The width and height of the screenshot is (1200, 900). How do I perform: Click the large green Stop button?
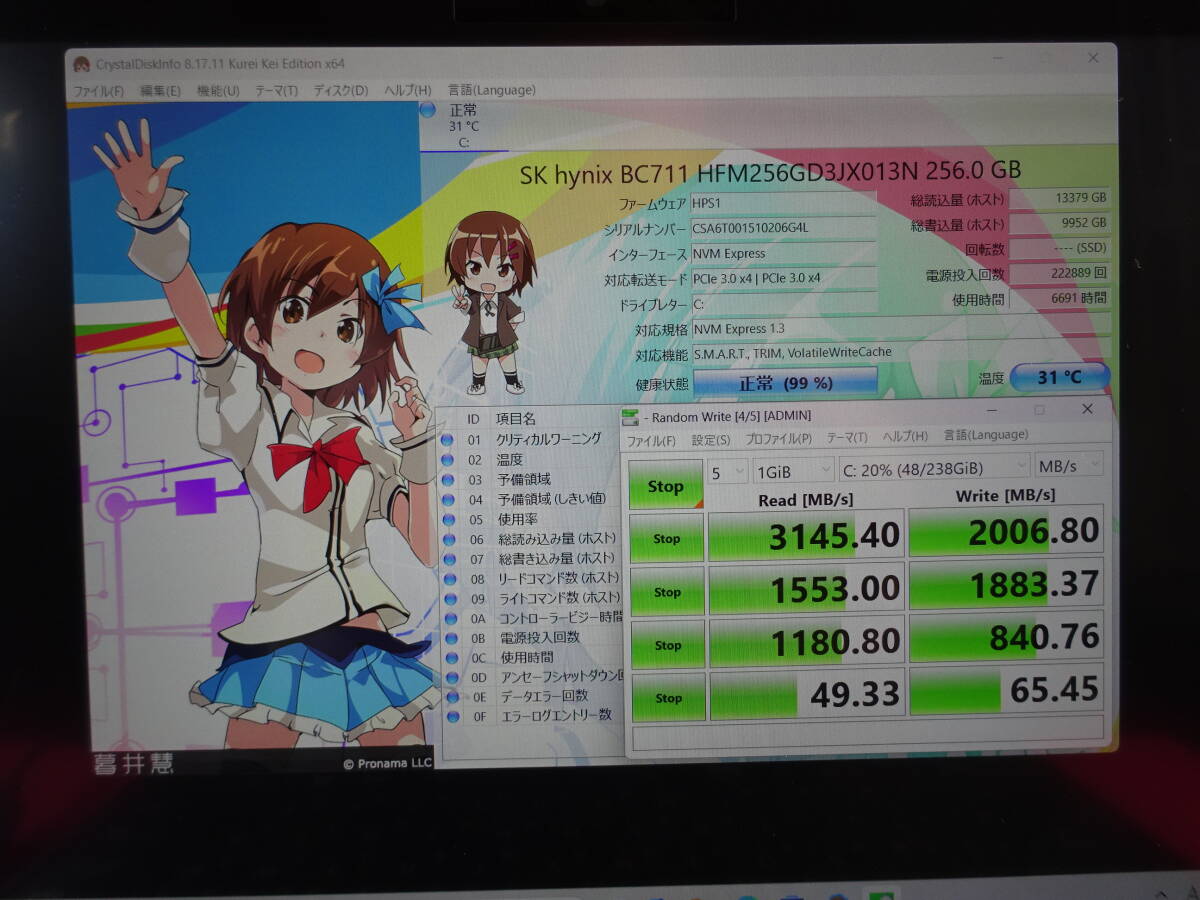[665, 484]
